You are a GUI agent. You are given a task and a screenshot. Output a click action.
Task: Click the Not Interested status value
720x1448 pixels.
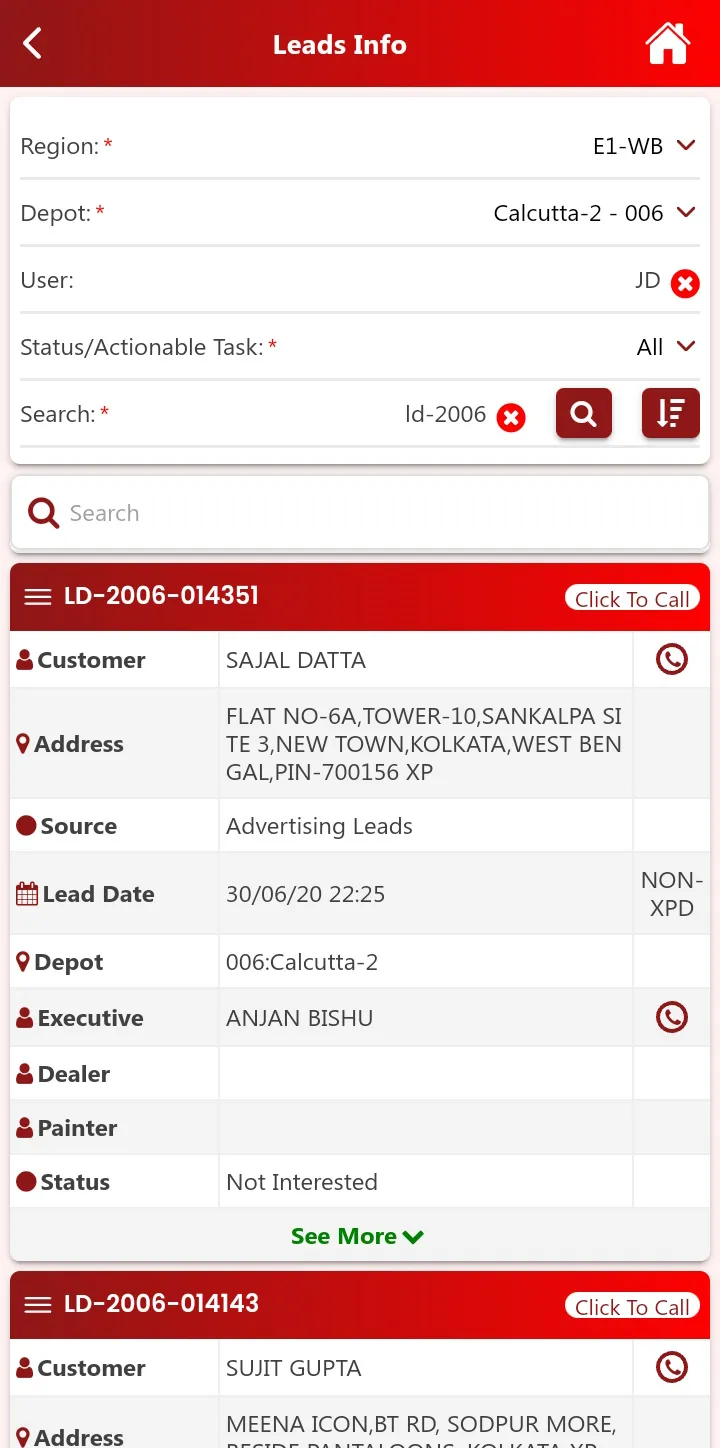pos(302,1182)
